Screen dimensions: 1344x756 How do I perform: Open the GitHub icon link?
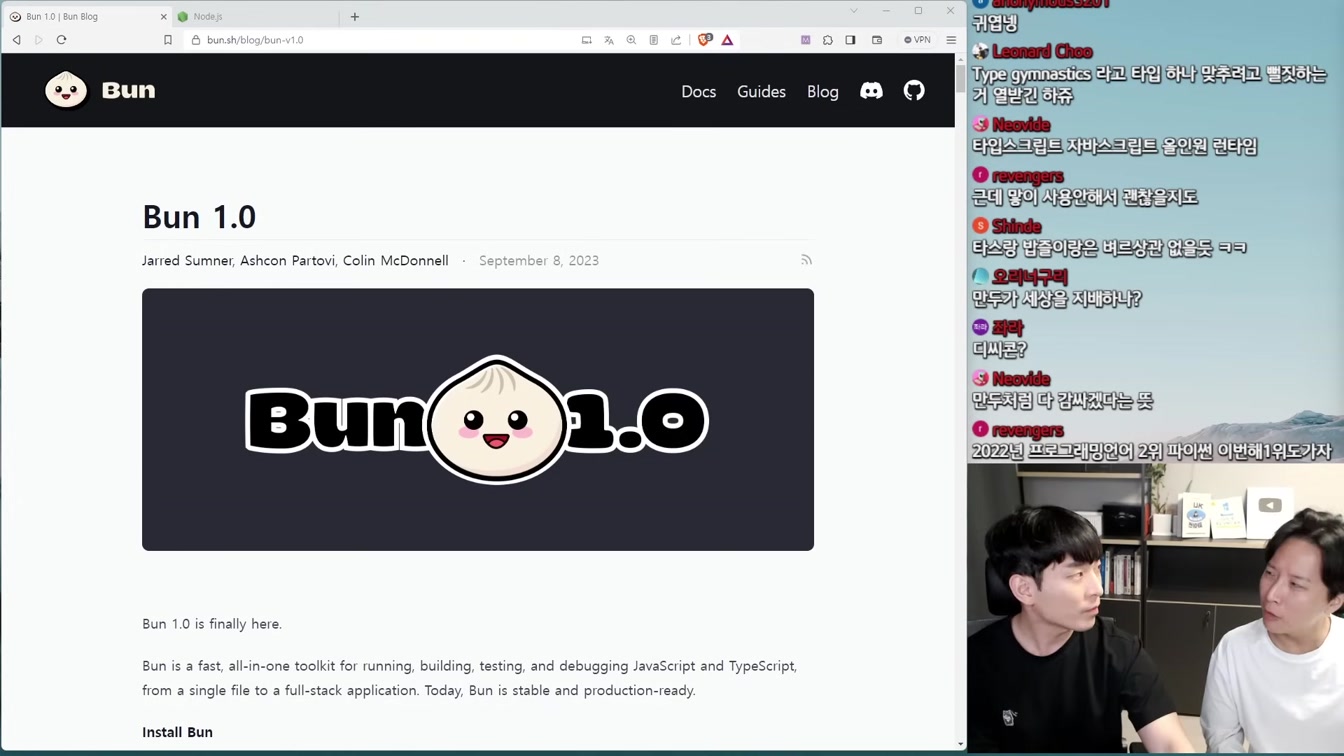tap(914, 91)
